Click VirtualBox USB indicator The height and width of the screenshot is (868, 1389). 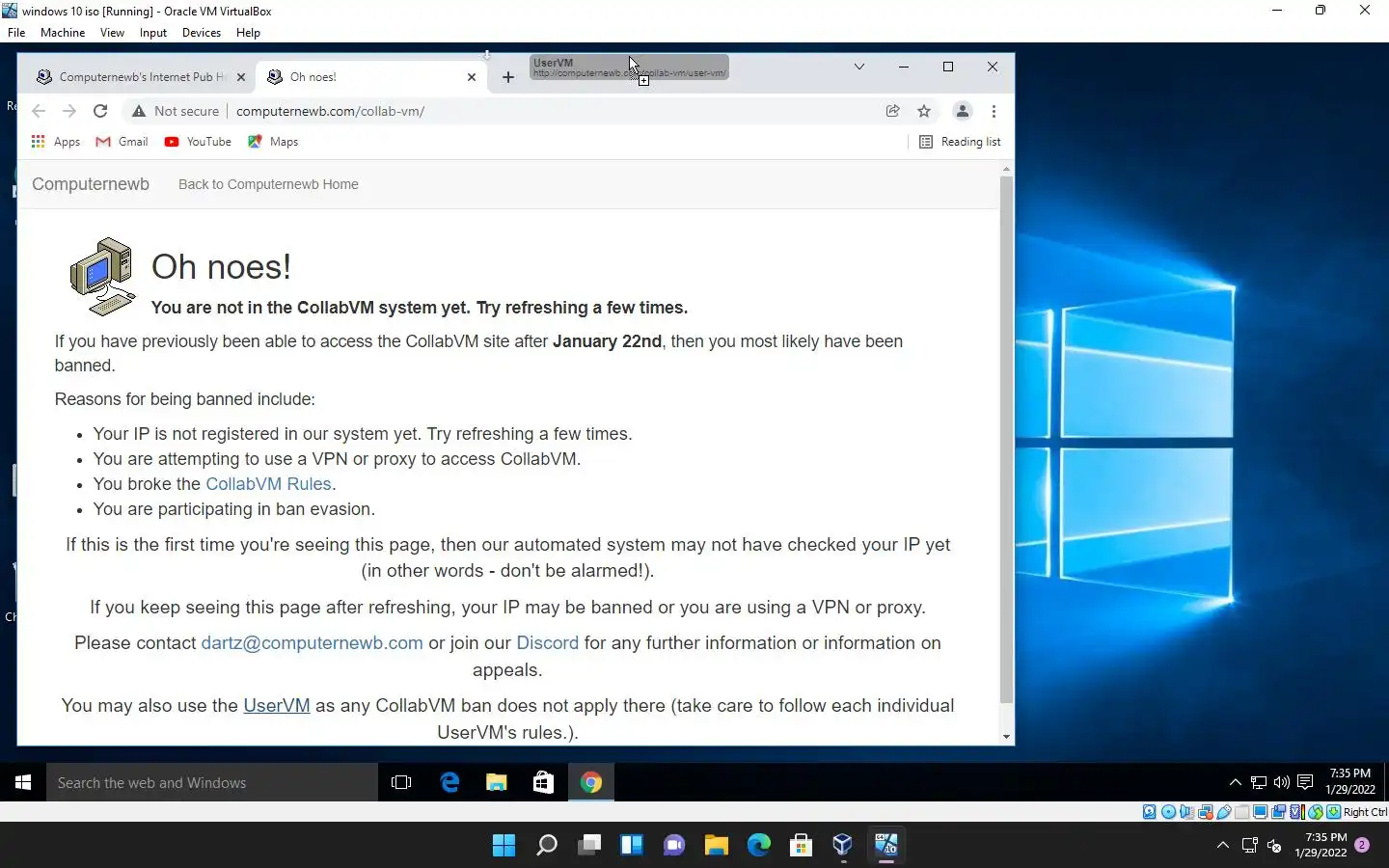tap(1224, 812)
